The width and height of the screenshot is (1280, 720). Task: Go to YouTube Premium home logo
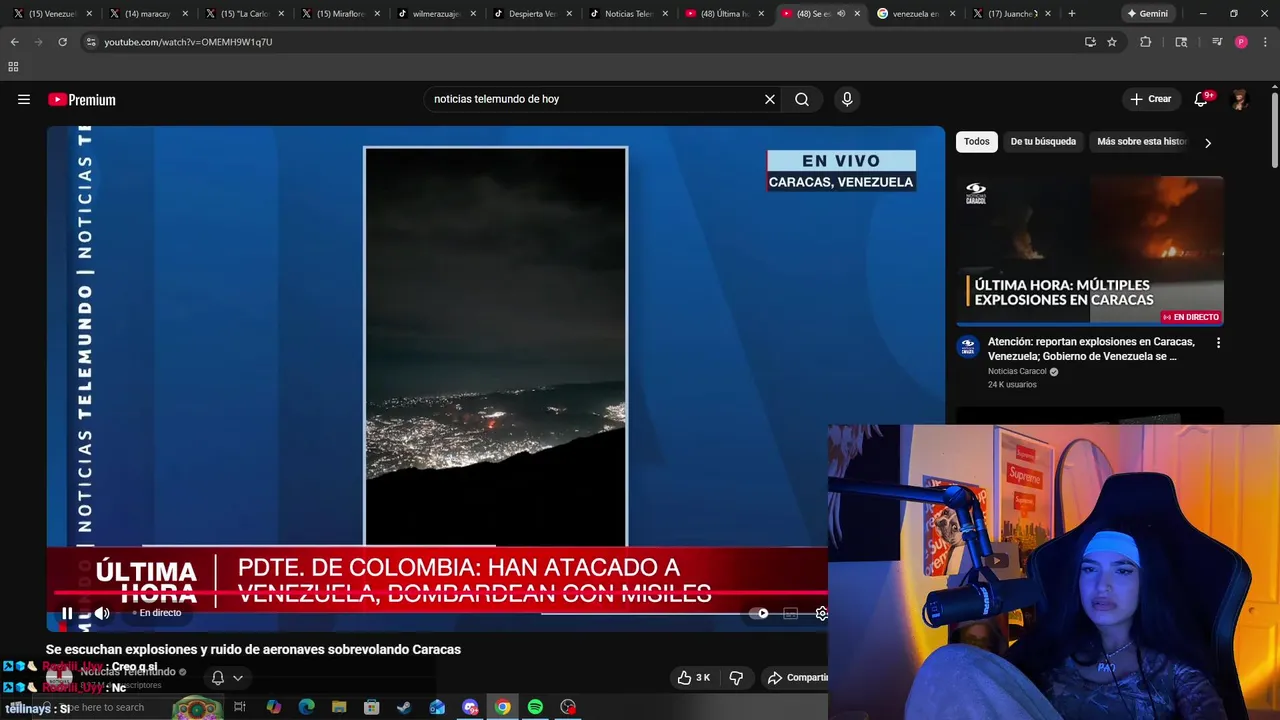pos(82,99)
